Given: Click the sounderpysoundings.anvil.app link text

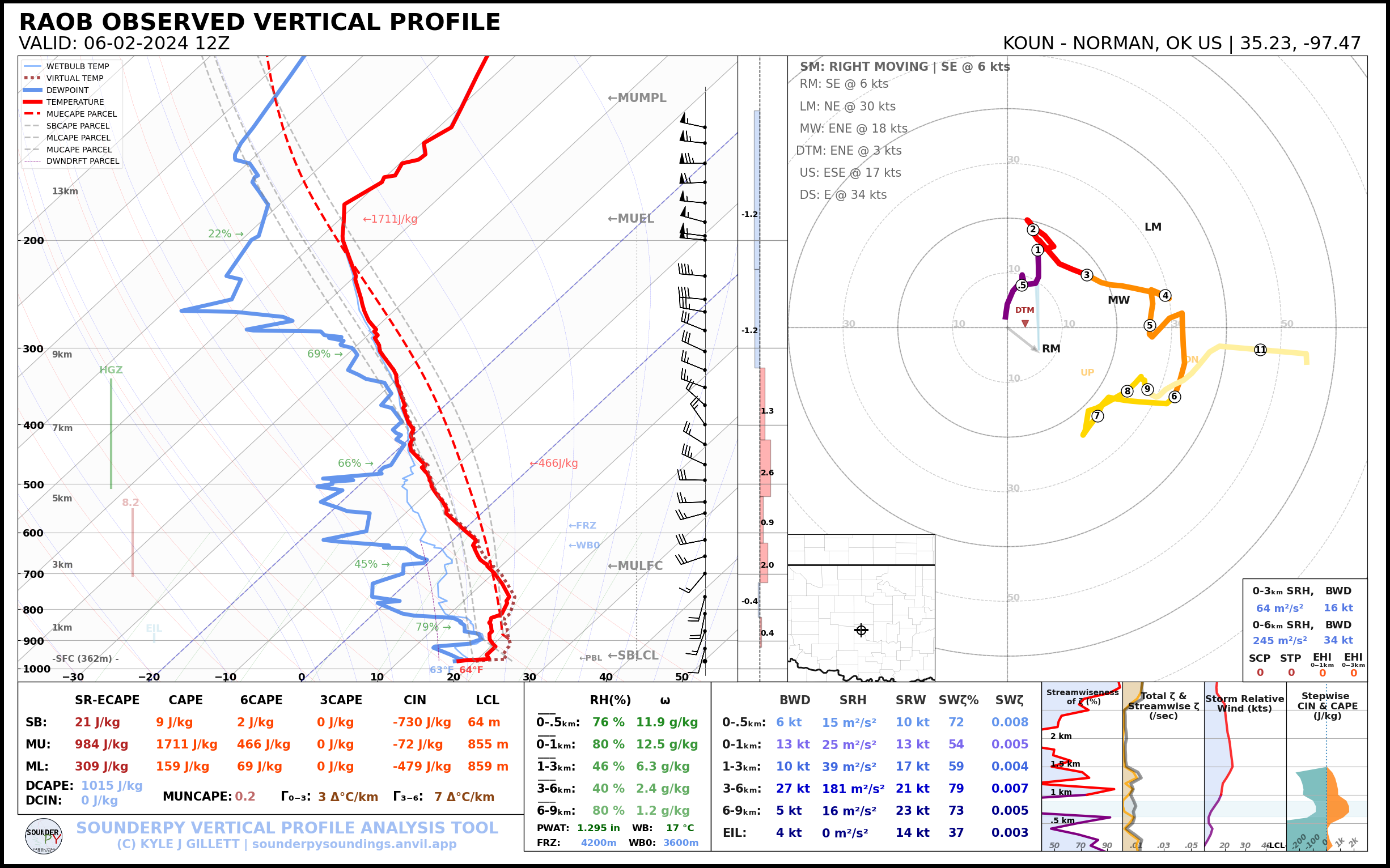Looking at the screenshot, I should tap(354, 844).
